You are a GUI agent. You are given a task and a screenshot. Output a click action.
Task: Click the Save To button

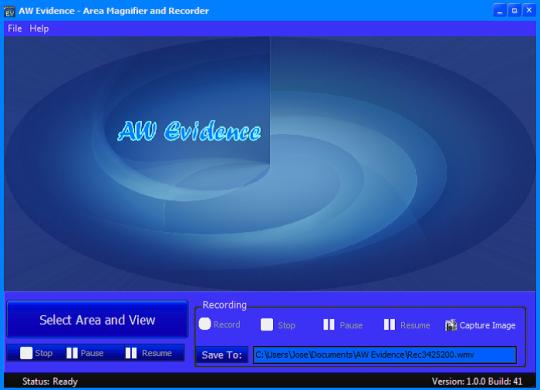[x=222, y=355]
